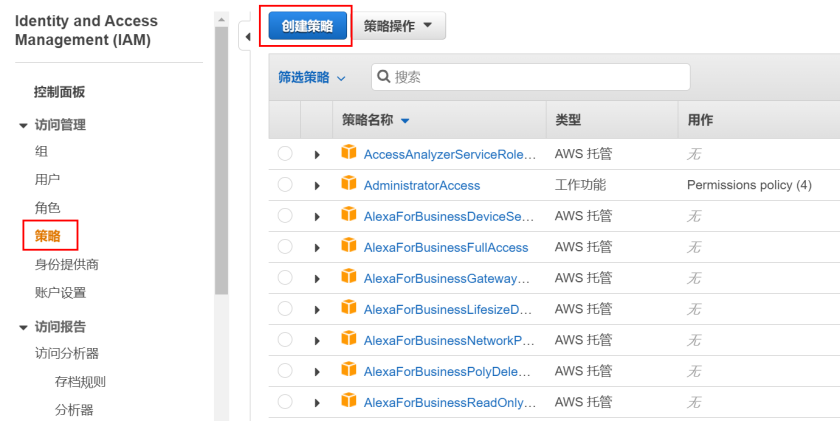
Task: Click policy icon beside AlexaForBusinessNetworkP…
Action: 349,338
